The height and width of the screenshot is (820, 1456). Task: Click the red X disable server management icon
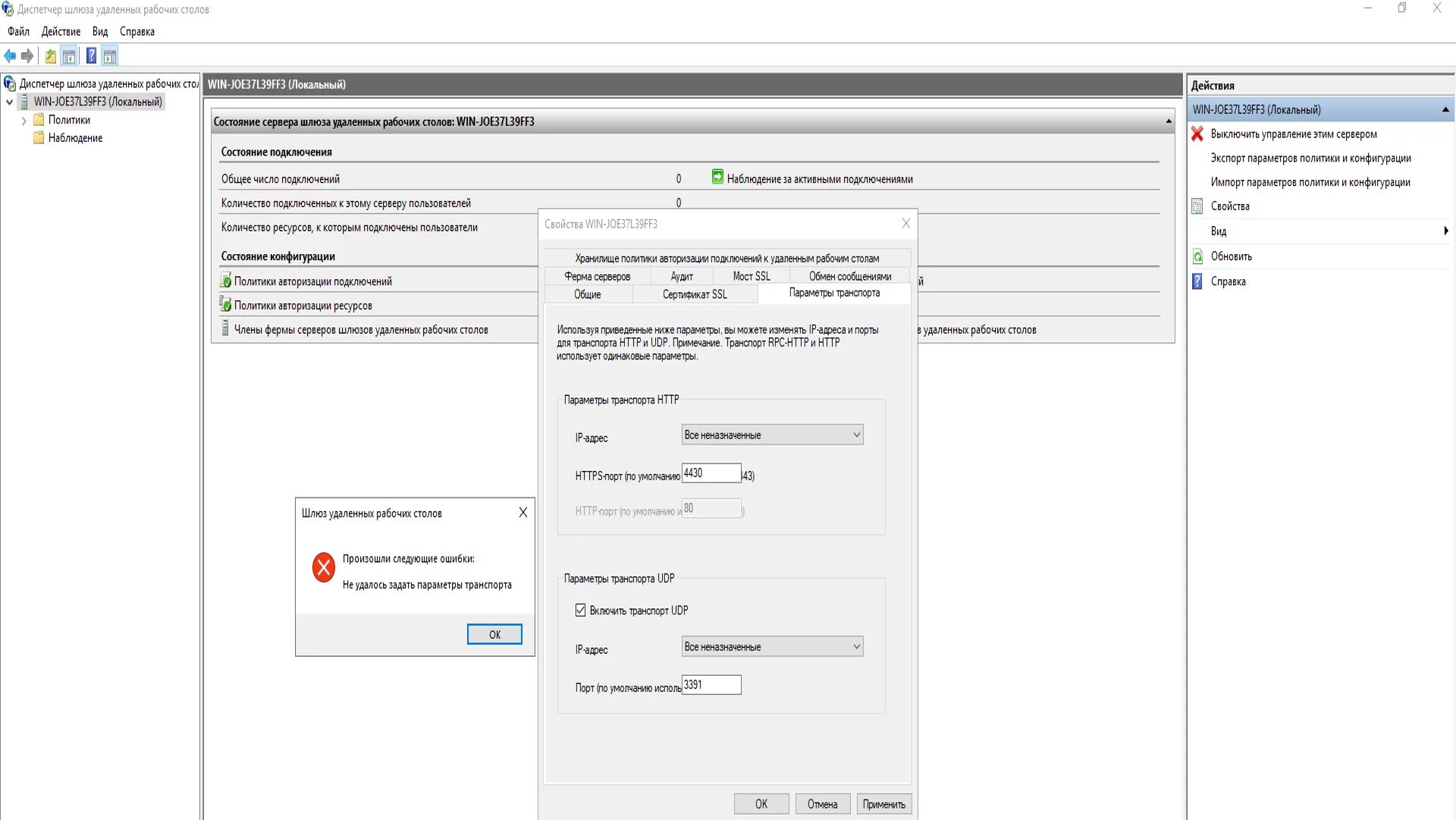pyautogui.click(x=1197, y=134)
